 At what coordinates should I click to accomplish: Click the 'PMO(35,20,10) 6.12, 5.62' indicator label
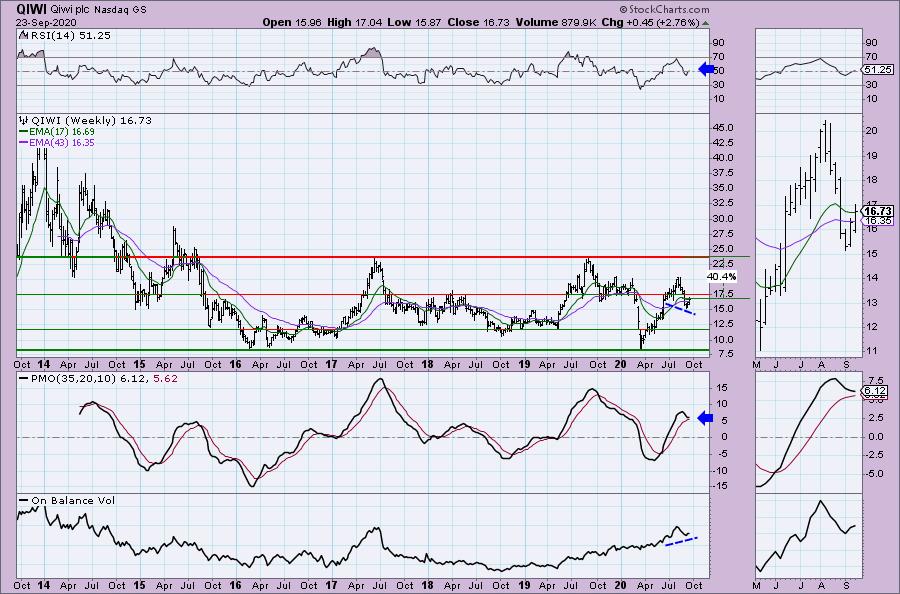[104, 379]
